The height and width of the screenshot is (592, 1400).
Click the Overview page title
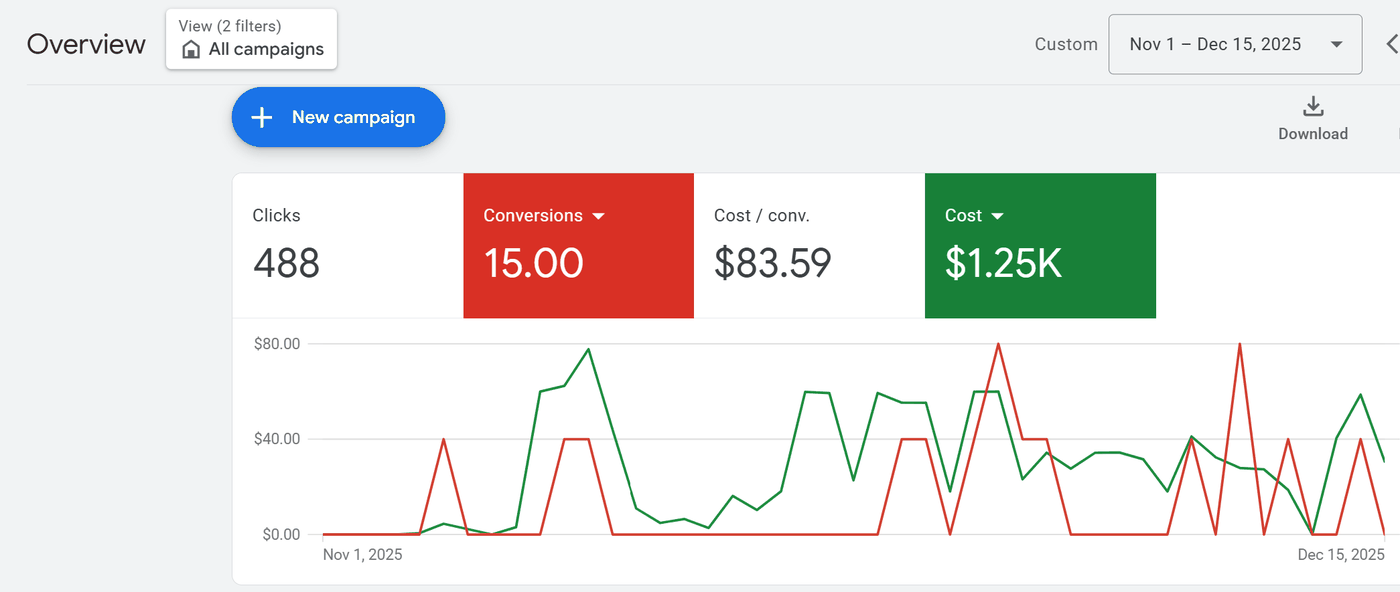[86, 44]
